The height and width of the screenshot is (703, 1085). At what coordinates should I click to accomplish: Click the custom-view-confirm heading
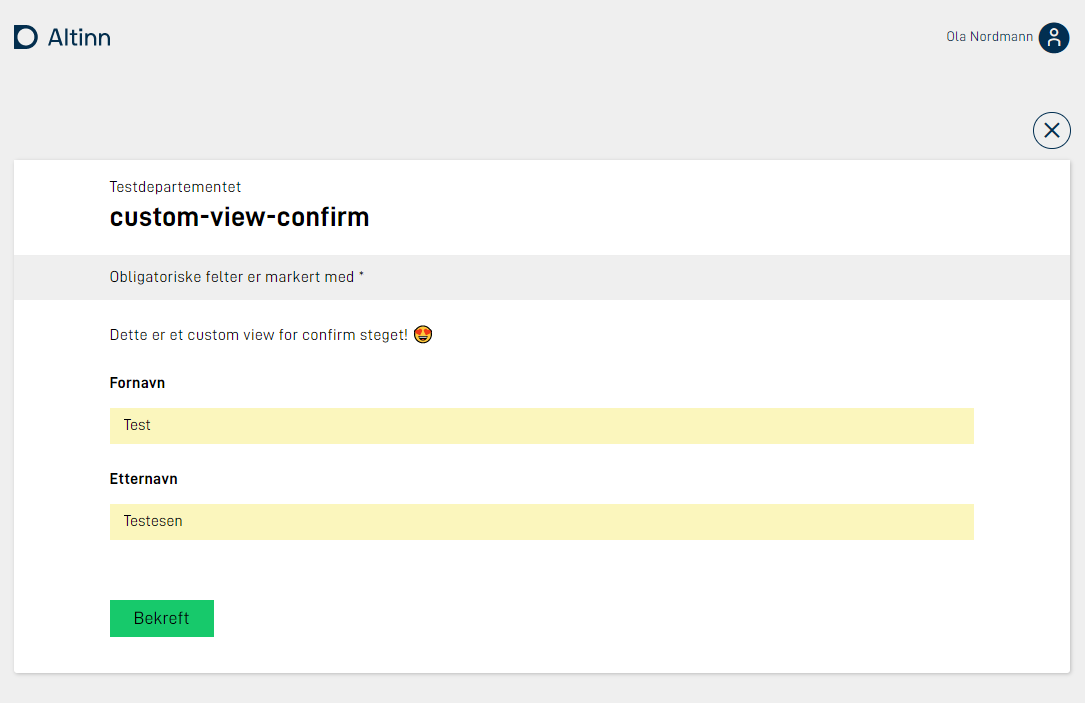click(239, 217)
